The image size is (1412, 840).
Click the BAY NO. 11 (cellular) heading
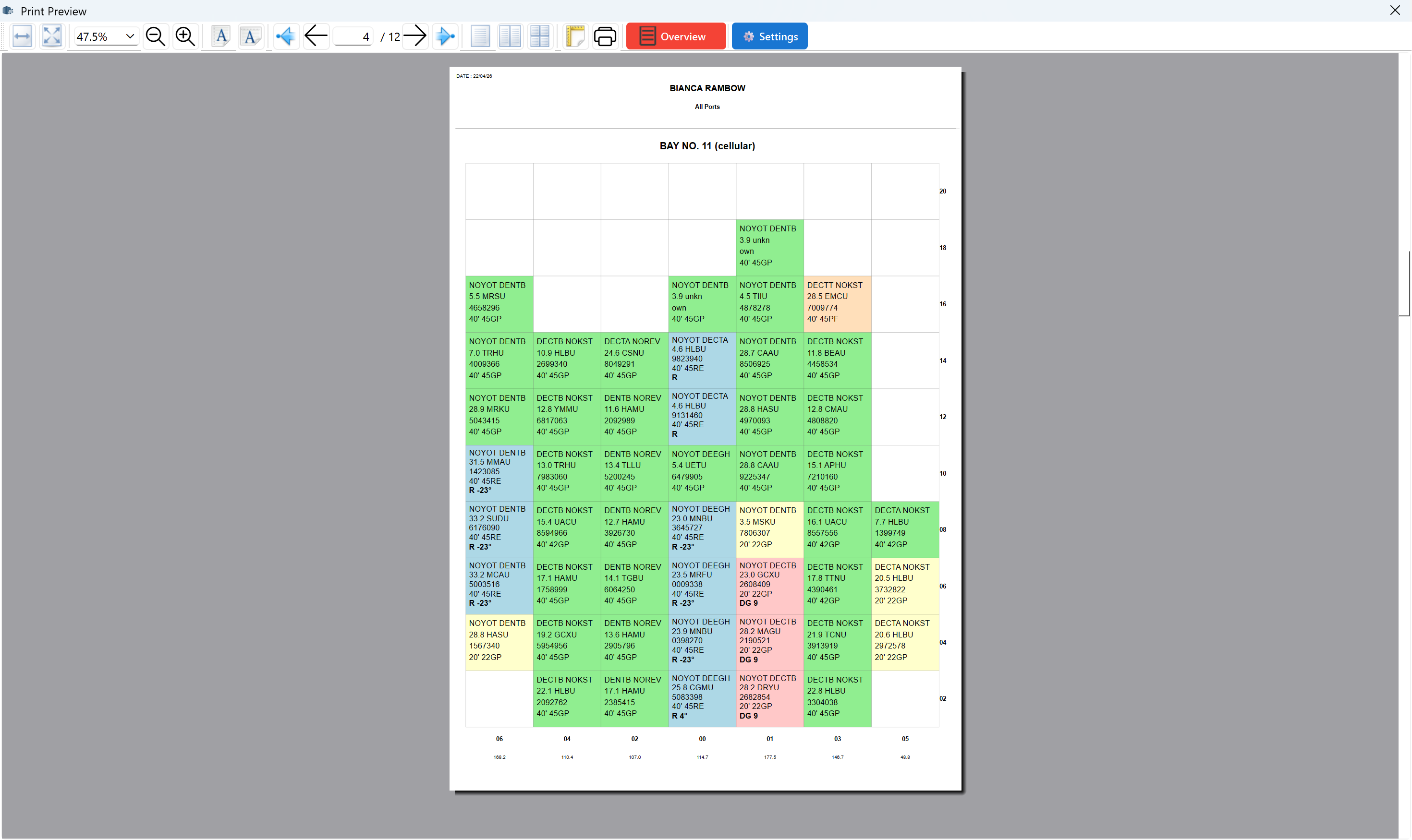point(707,146)
